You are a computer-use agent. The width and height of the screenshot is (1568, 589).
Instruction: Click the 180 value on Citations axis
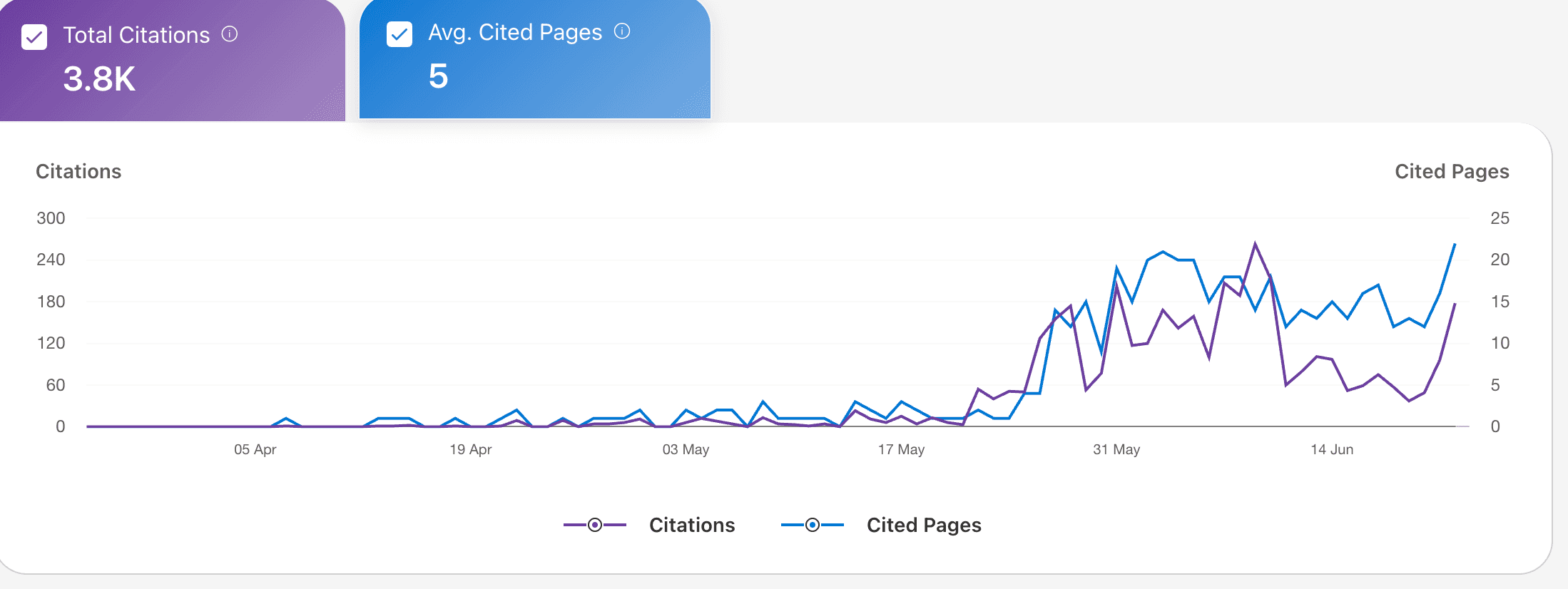click(x=51, y=302)
